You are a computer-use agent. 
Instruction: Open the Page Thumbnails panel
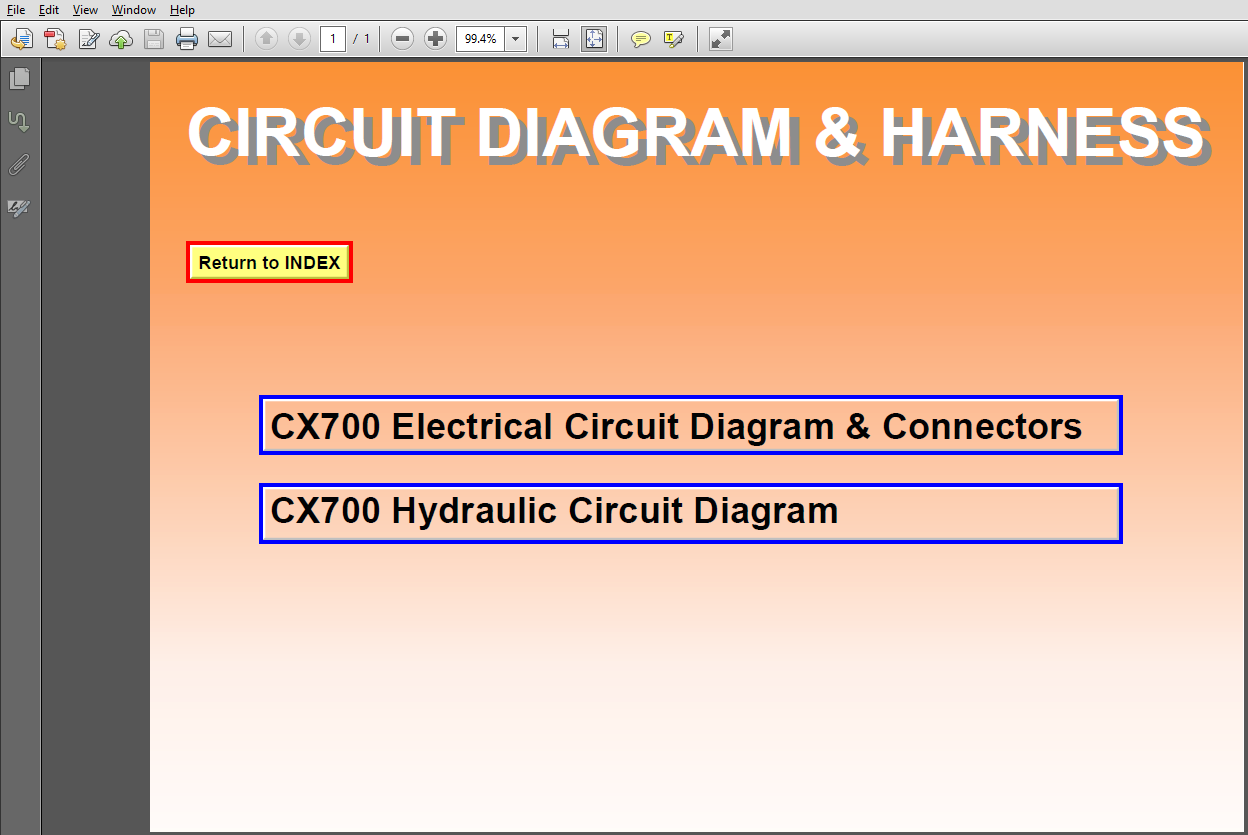coord(19,78)
